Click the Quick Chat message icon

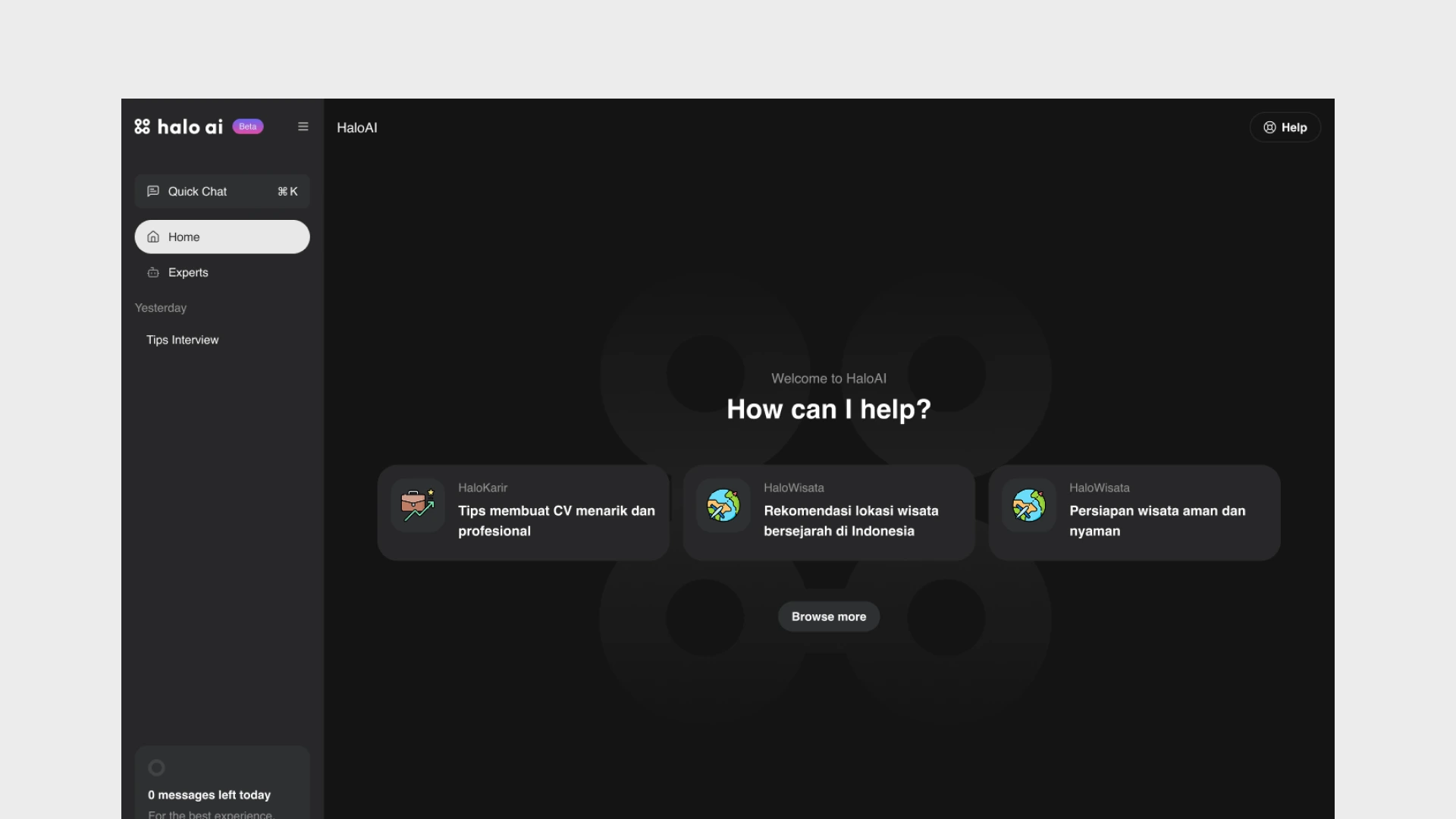(x=153, y=191)
